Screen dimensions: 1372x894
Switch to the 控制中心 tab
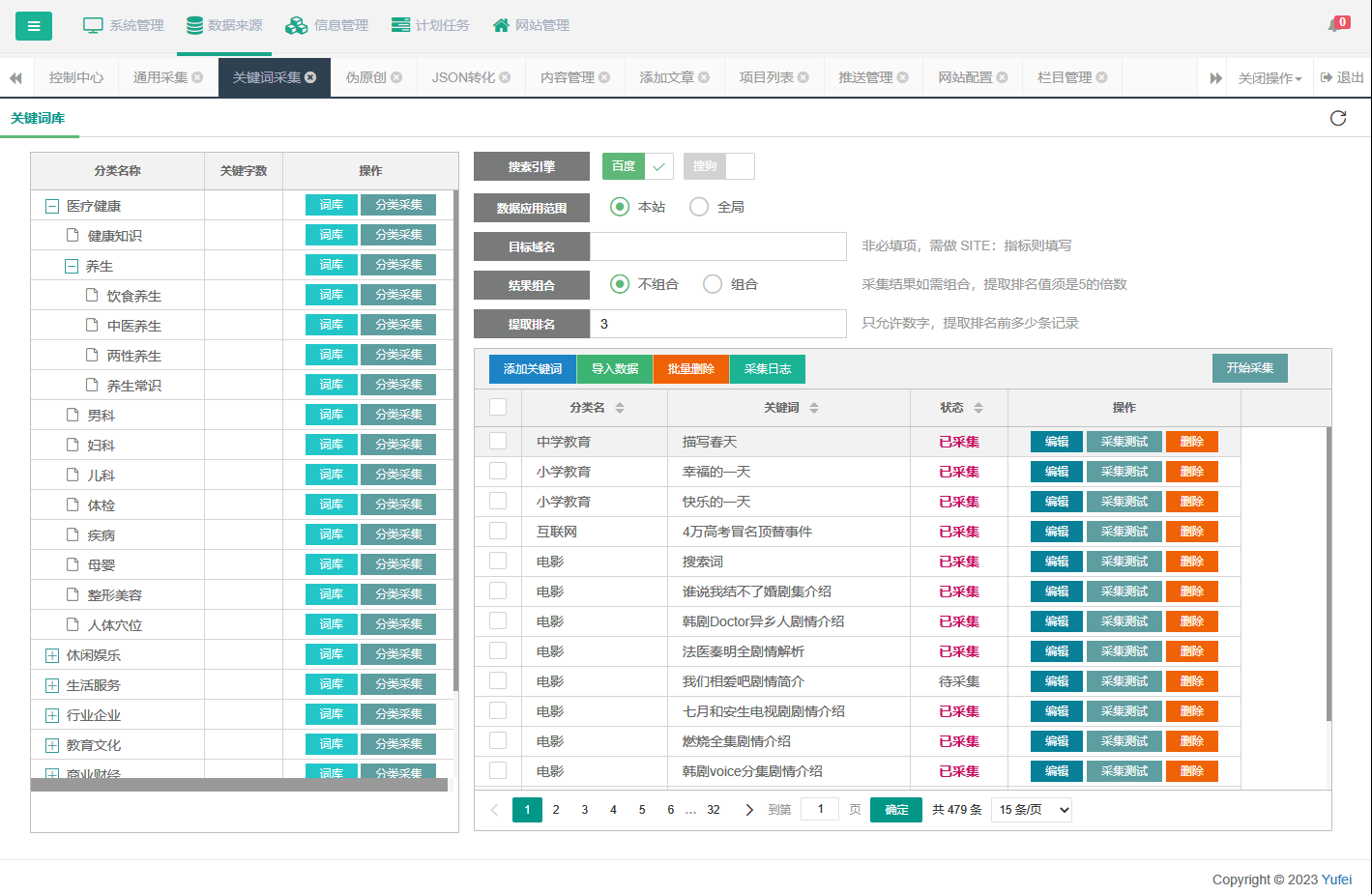pyautogui.click(x=76, y=77)
